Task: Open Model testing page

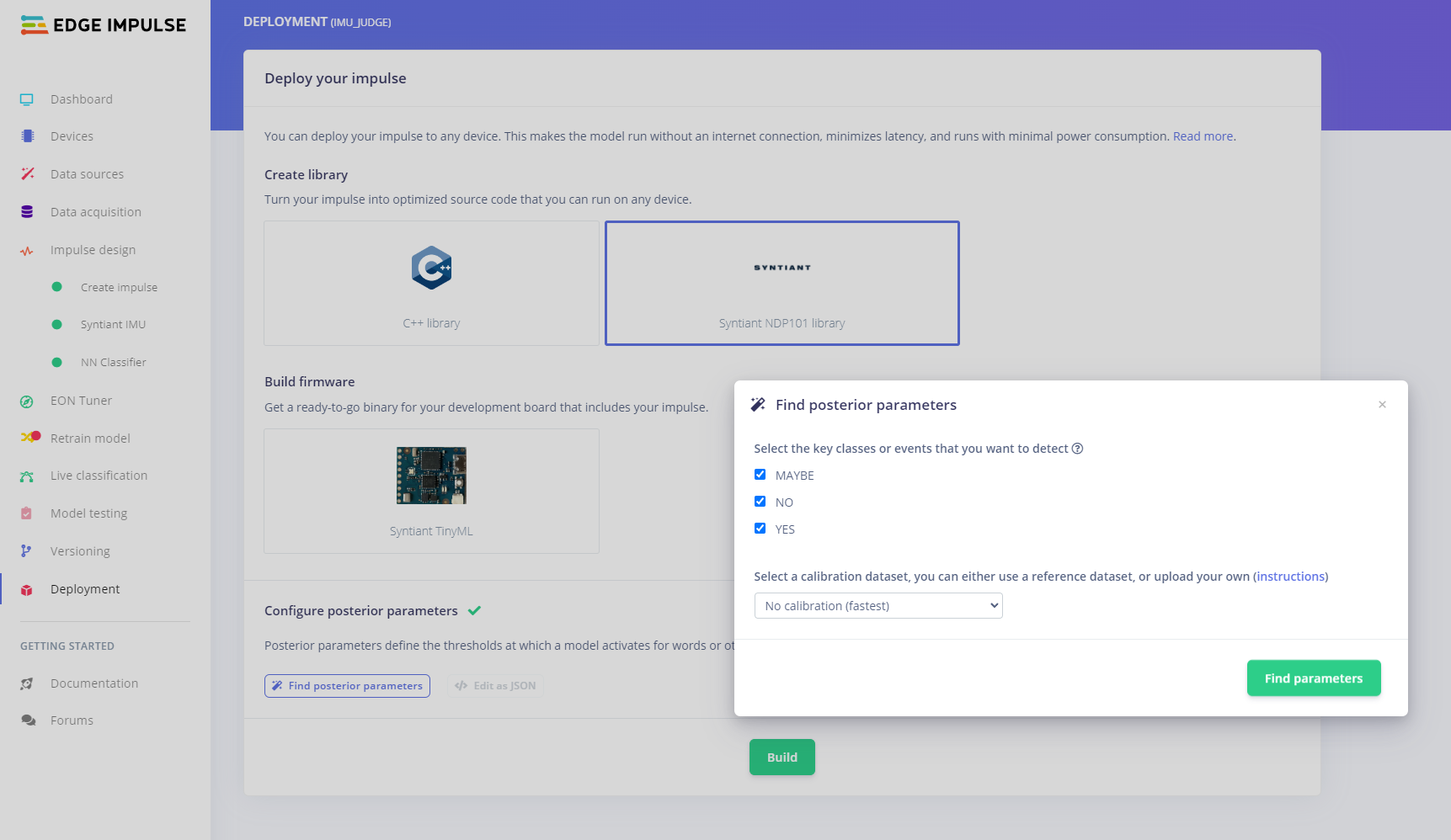Action: pyautogui.click(x=88, y=513)
